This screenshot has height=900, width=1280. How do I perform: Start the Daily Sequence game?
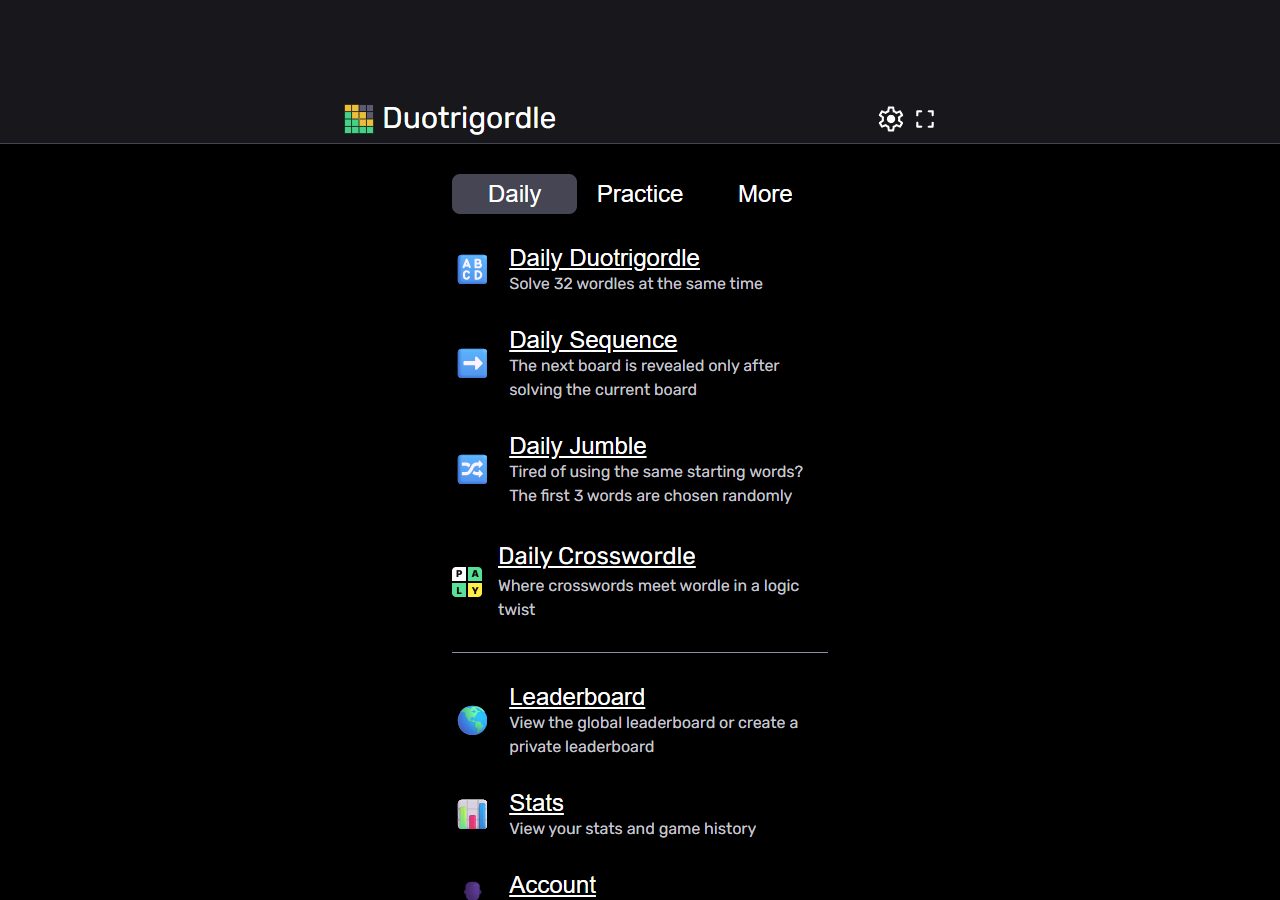pyautogui.click(x=593, y=340)
